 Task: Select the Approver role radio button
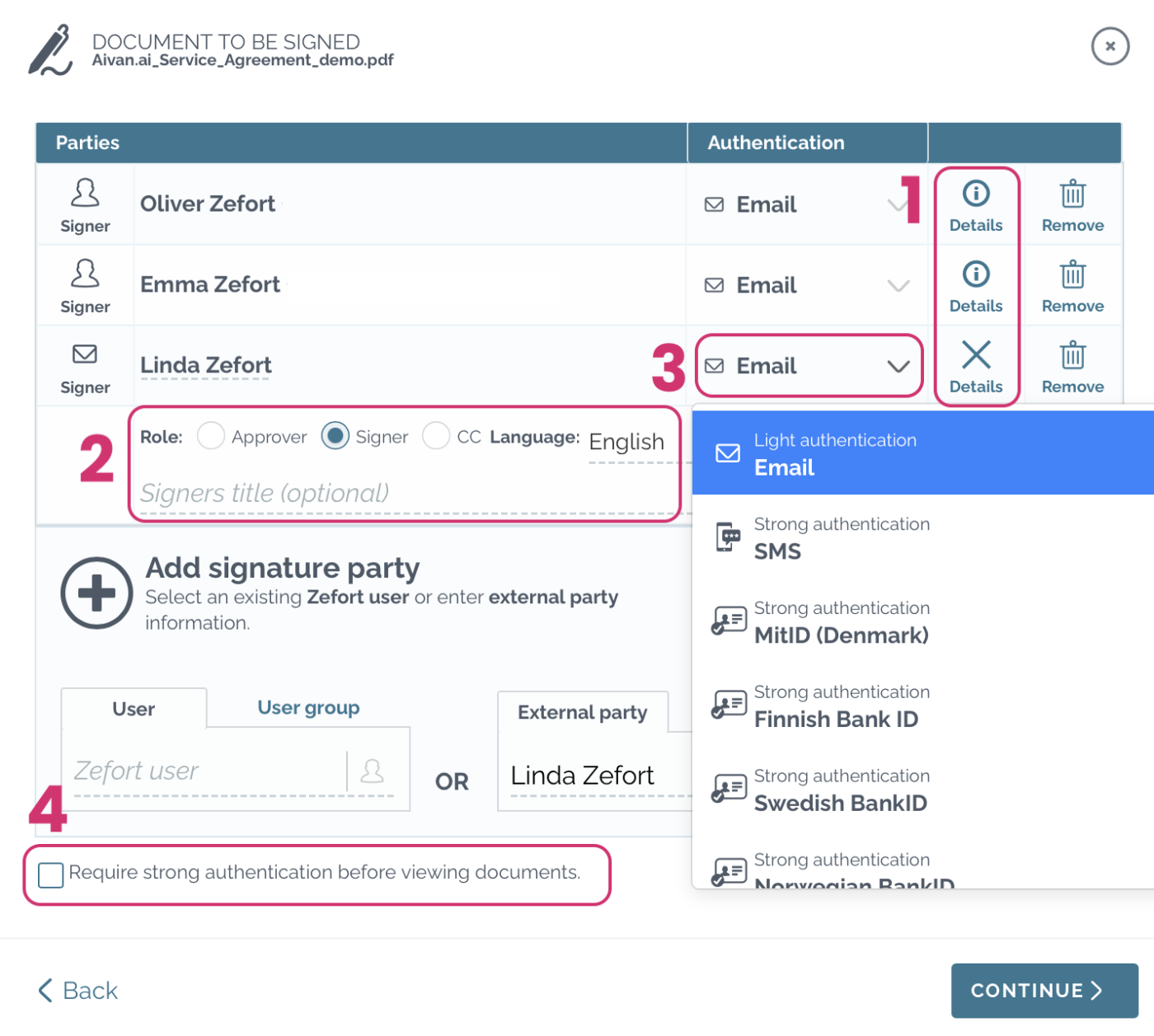(211, 437)
